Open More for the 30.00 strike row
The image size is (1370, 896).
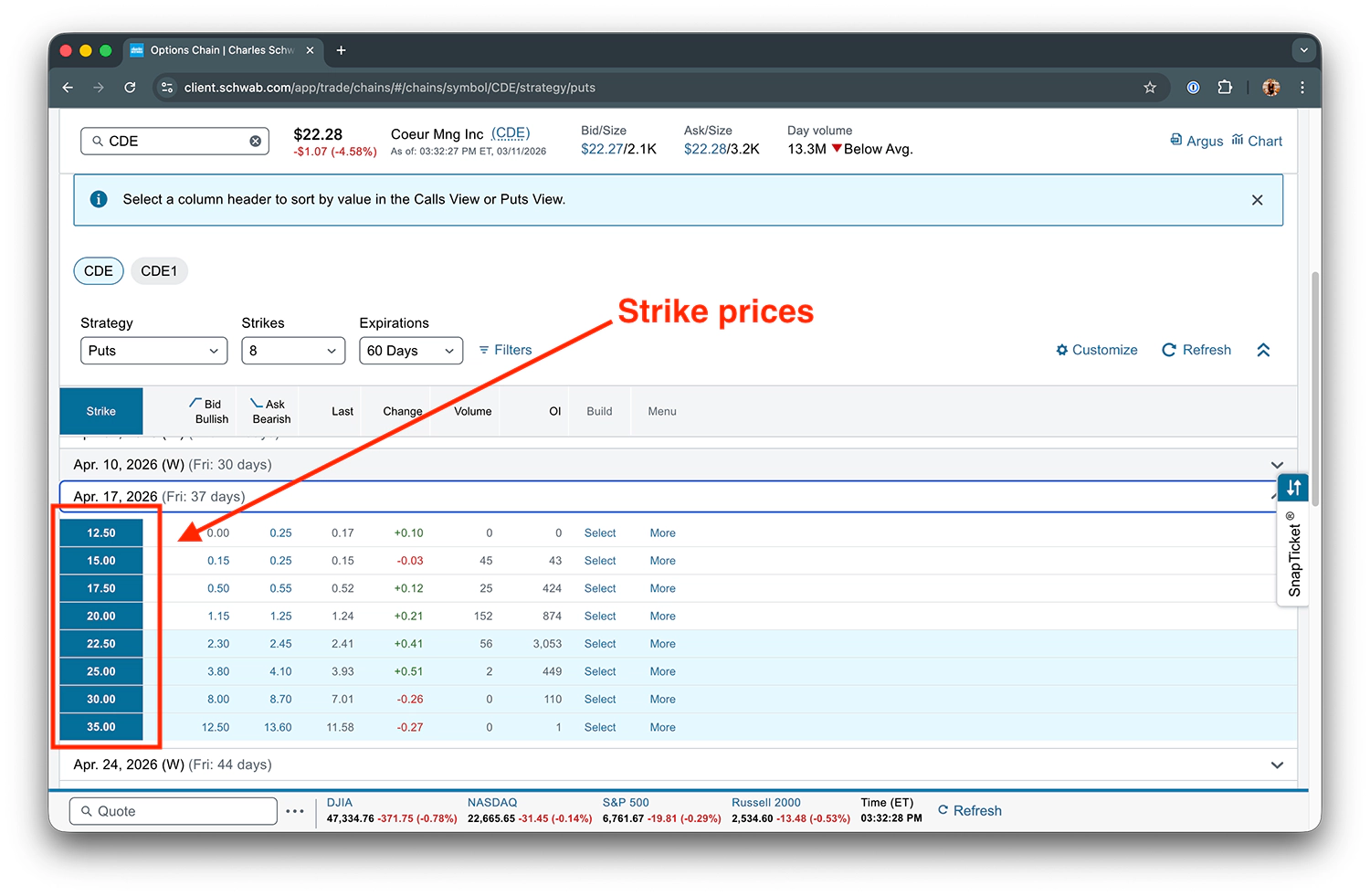(663, 700)
